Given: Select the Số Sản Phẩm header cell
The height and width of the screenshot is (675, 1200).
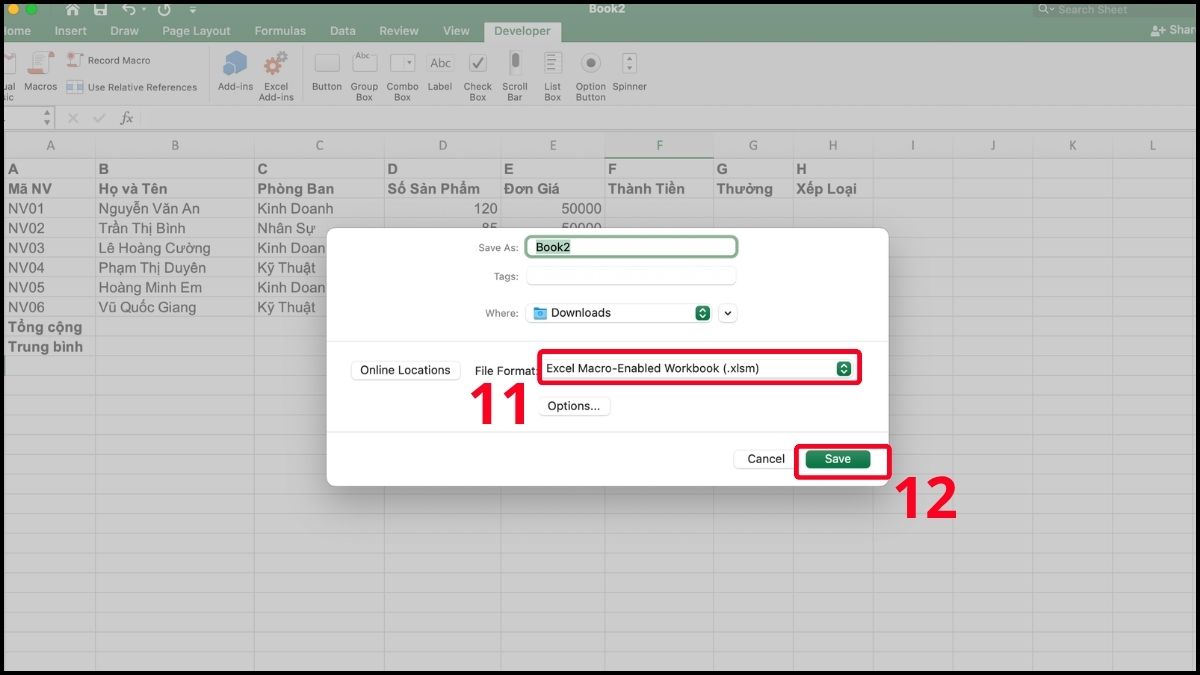Looking at the screenshot, I should (x=442, y=189).
